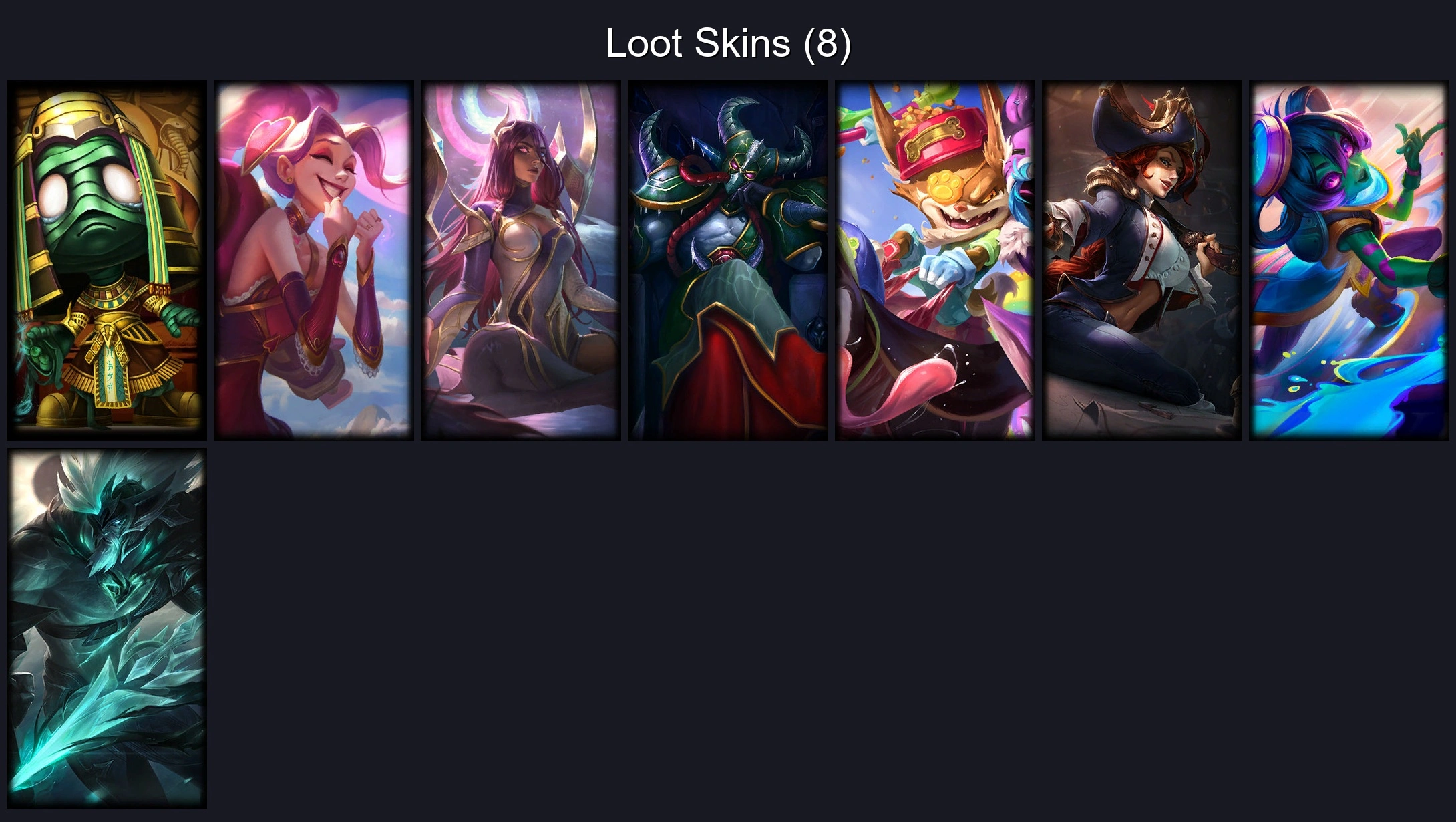Select the Pharaoh Amumu mummy skin card
Screen dimensions: 1456x822
pos(107,261)
